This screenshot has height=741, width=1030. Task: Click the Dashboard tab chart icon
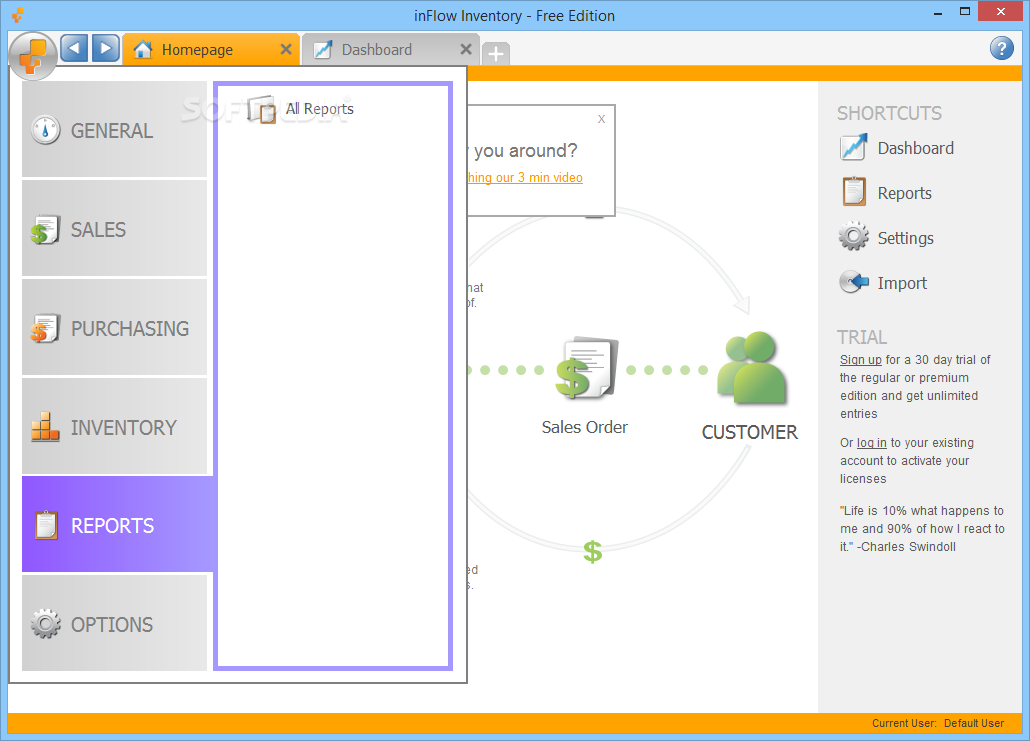pos(323,49)
